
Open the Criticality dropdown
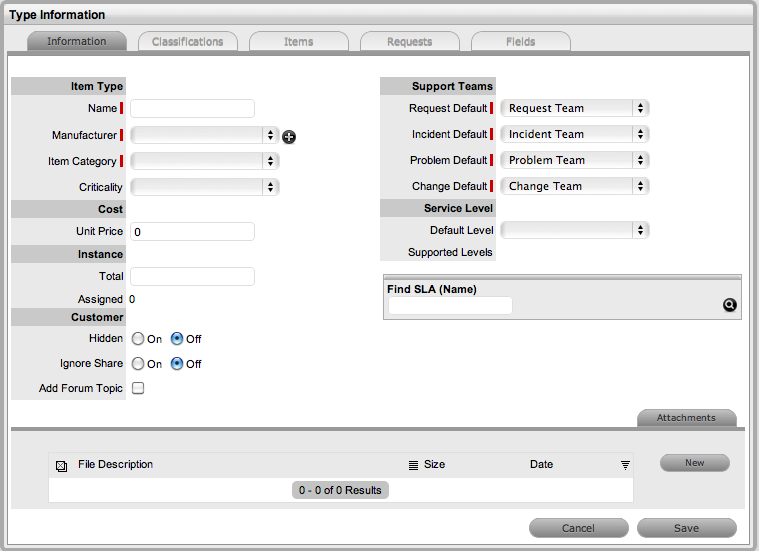(x=205, y=187)
